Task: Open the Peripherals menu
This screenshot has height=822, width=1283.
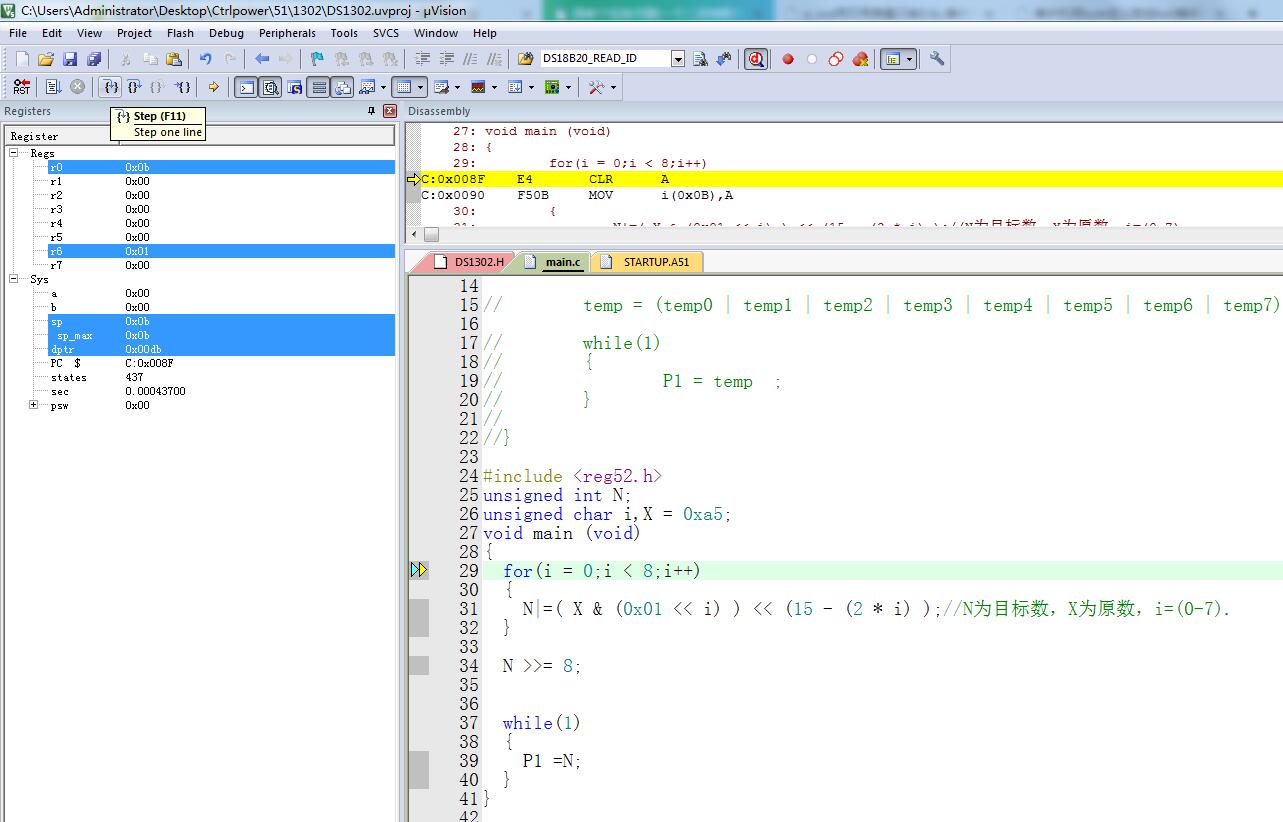Action: [287, 33]
